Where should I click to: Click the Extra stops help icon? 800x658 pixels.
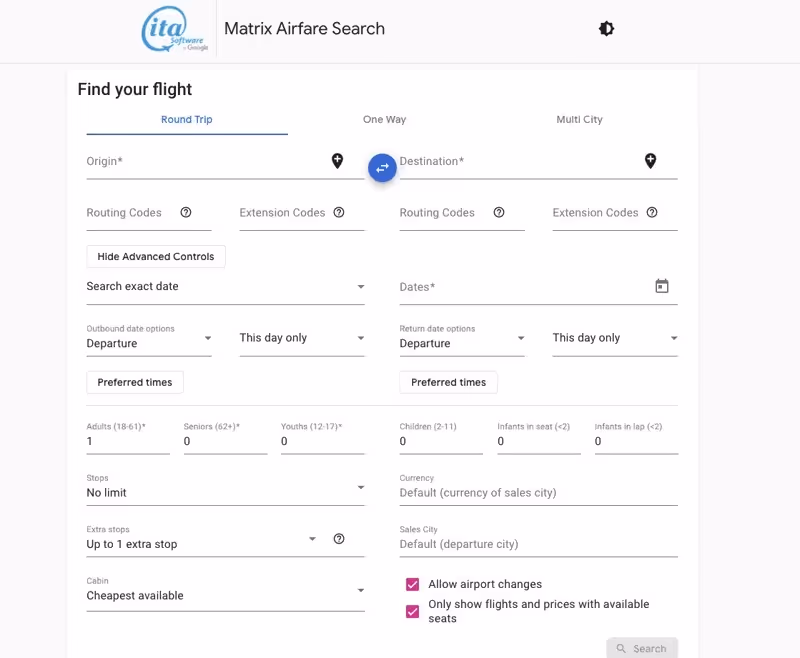[339, 538]
